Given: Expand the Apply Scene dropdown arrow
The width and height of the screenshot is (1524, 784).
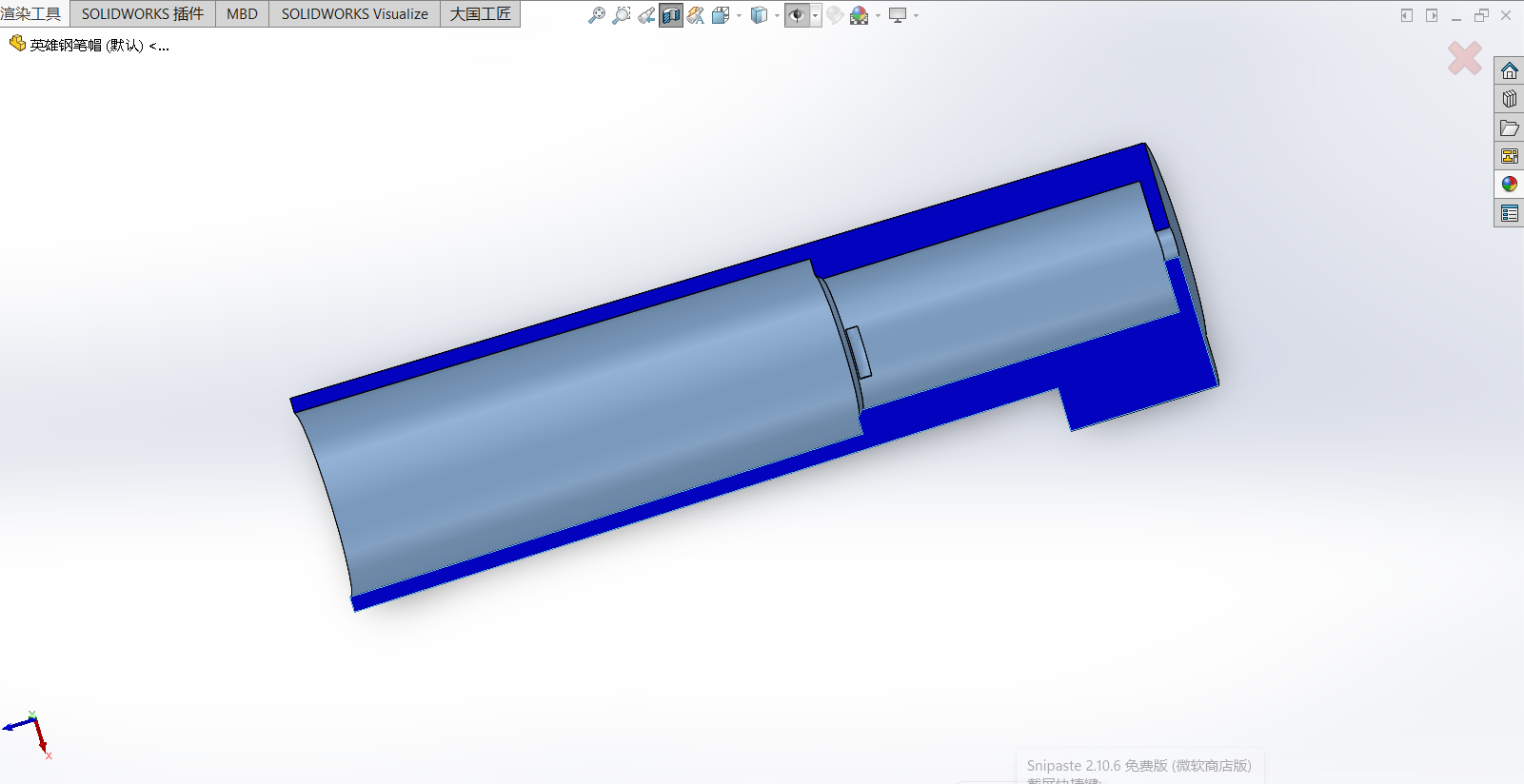Looking at the screenshot, I should (x=878, y=15).
